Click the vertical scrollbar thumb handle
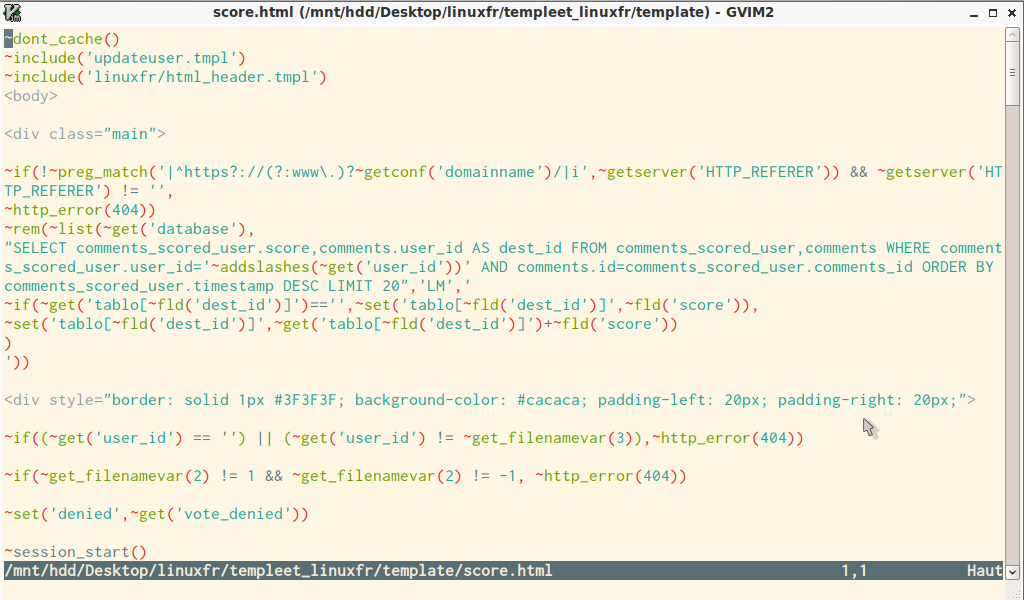Screen dimensions: 1024x600 pos(1014,74)
